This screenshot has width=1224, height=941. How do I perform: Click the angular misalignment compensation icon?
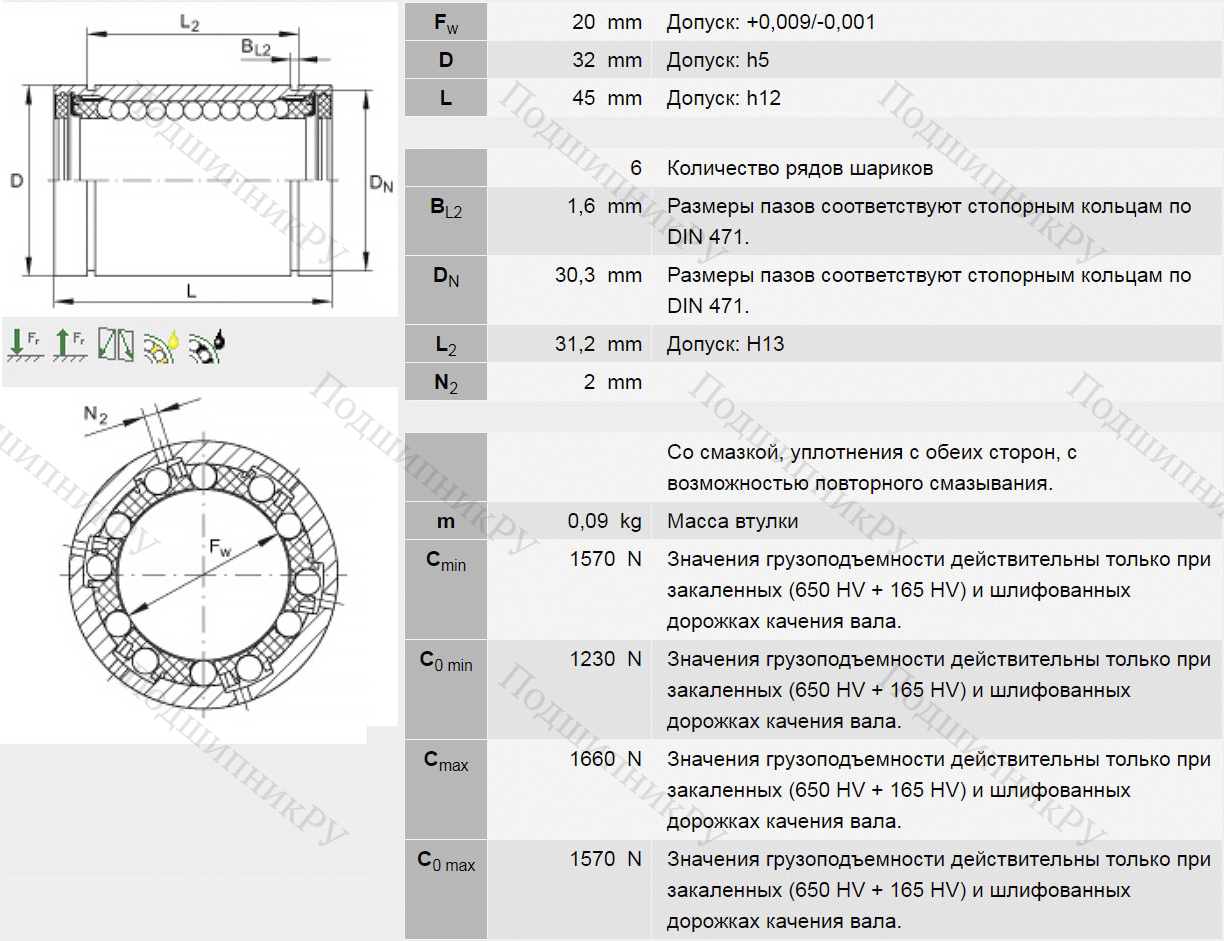(116, 344)
